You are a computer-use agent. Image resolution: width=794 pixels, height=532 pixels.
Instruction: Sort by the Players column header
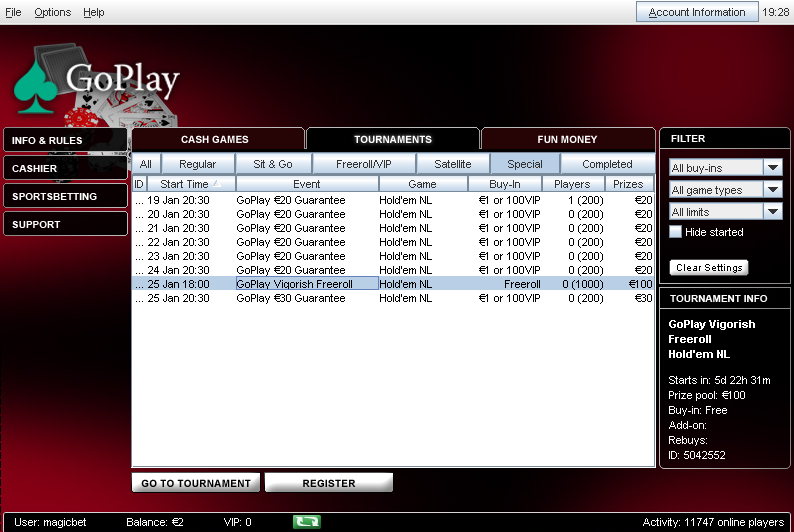pos(573,184)
